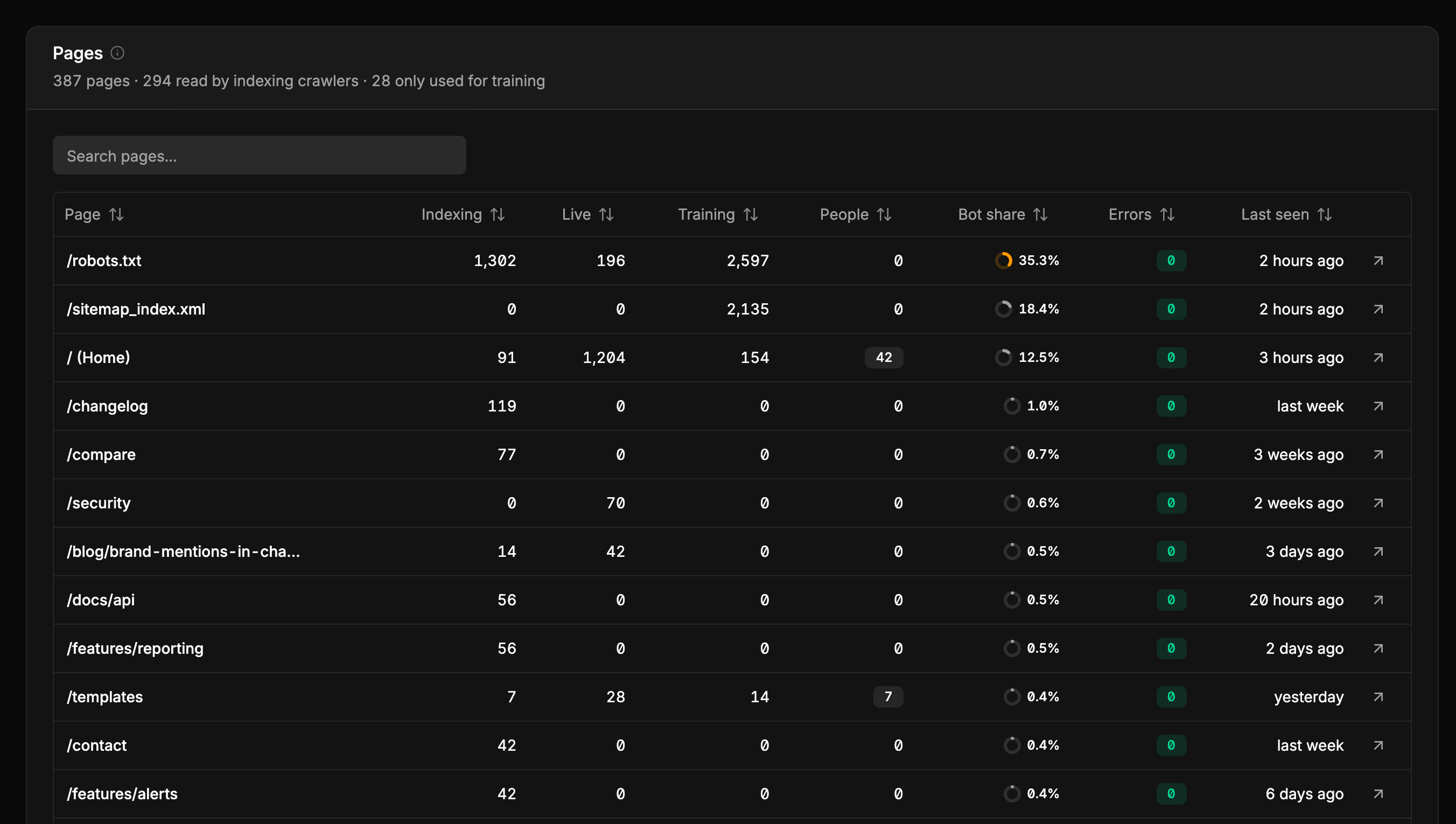
Task: Open Home page external link arrow
Action: tap(1378, 358)
